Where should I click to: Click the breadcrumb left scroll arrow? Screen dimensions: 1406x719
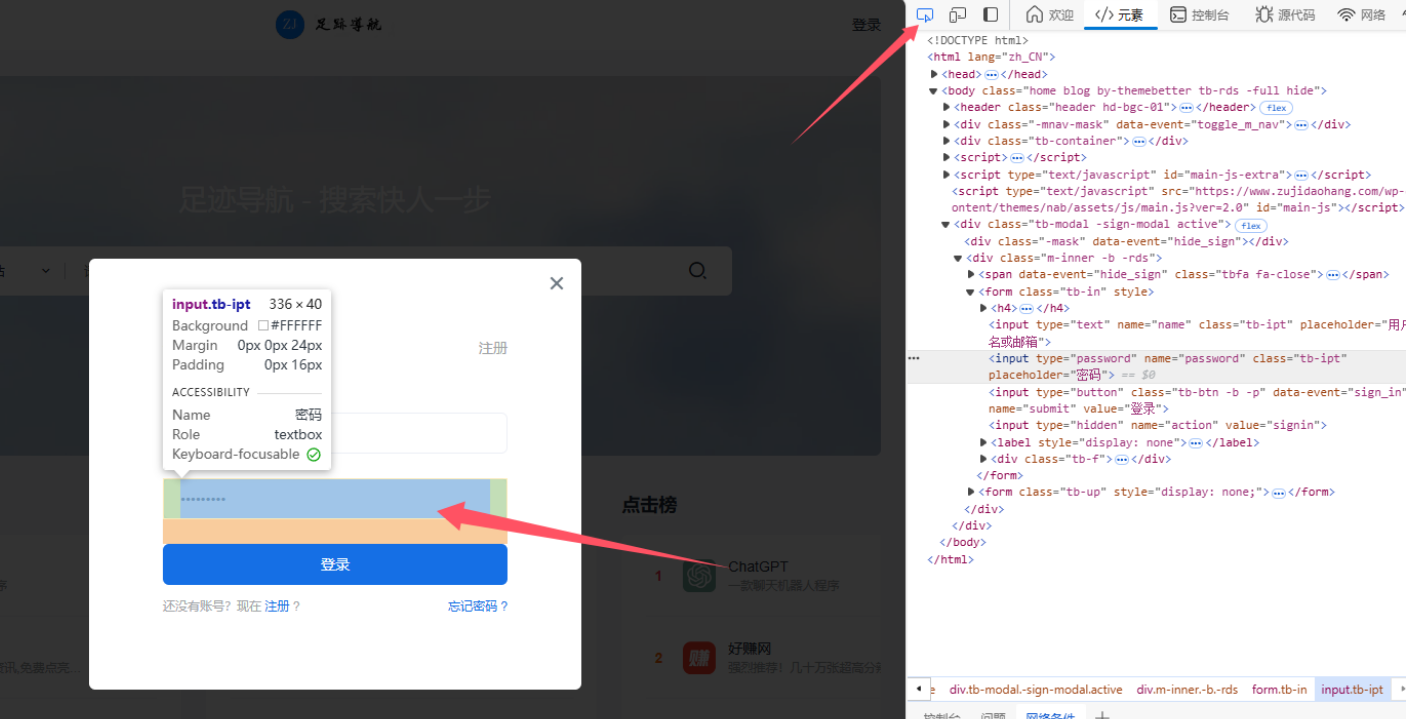click(919, 690)
